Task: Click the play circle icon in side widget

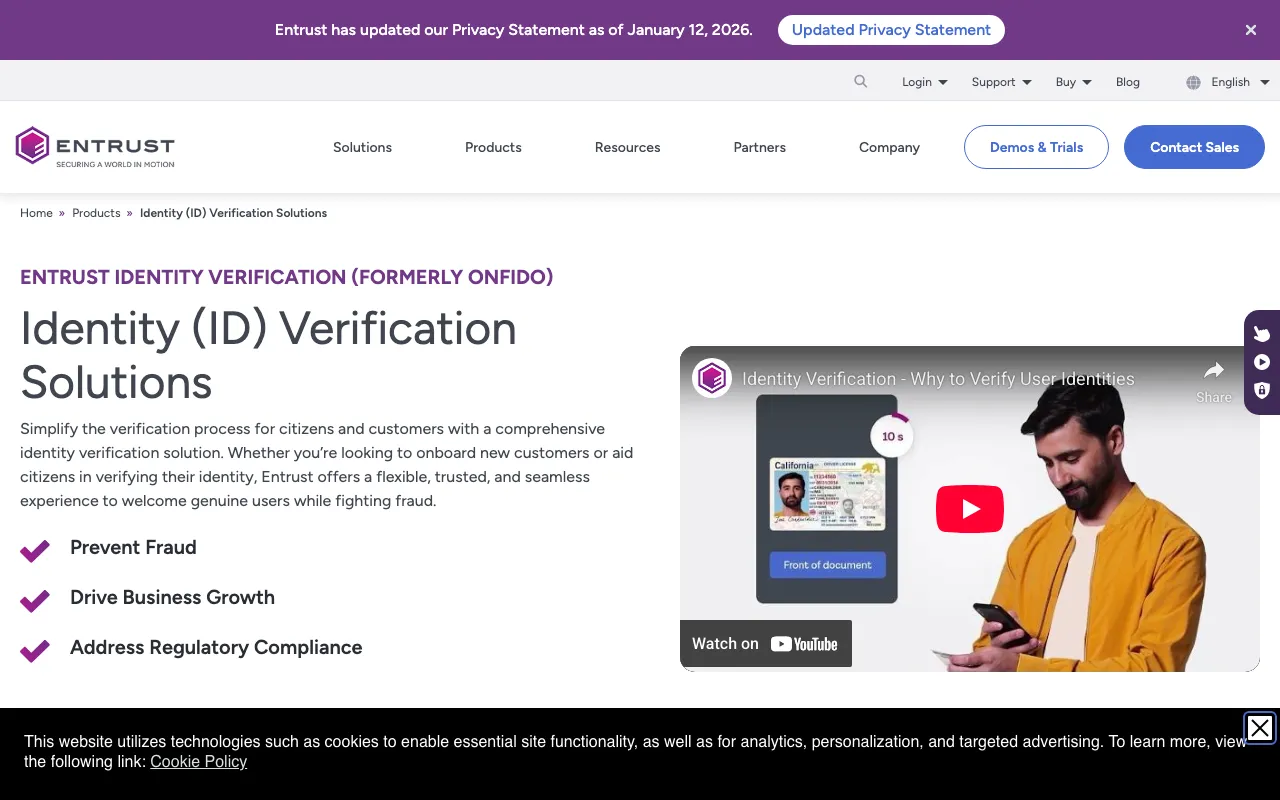Action: pos(1262,362)
